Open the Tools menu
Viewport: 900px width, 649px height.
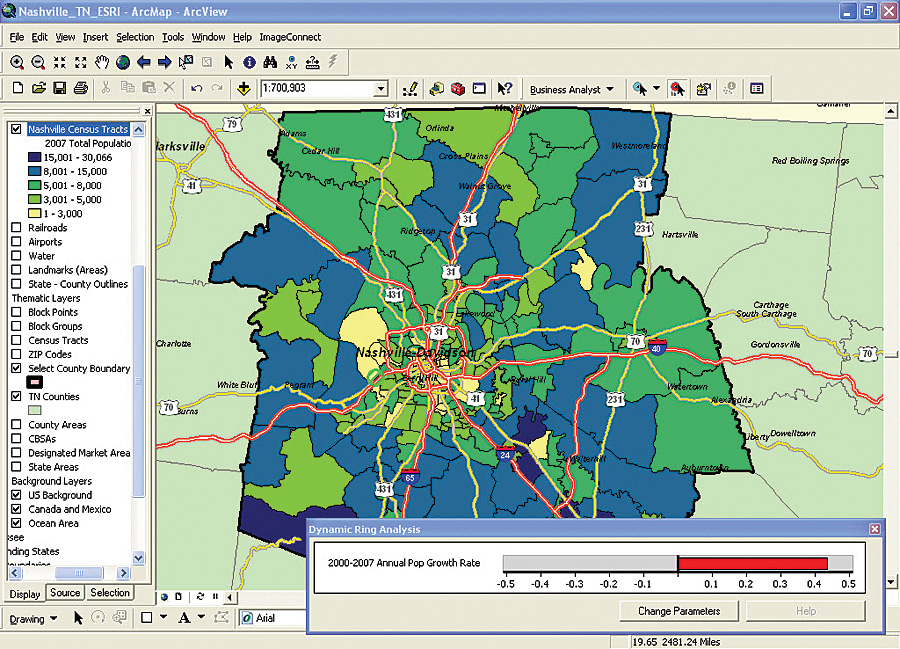(x=173, y=37)
